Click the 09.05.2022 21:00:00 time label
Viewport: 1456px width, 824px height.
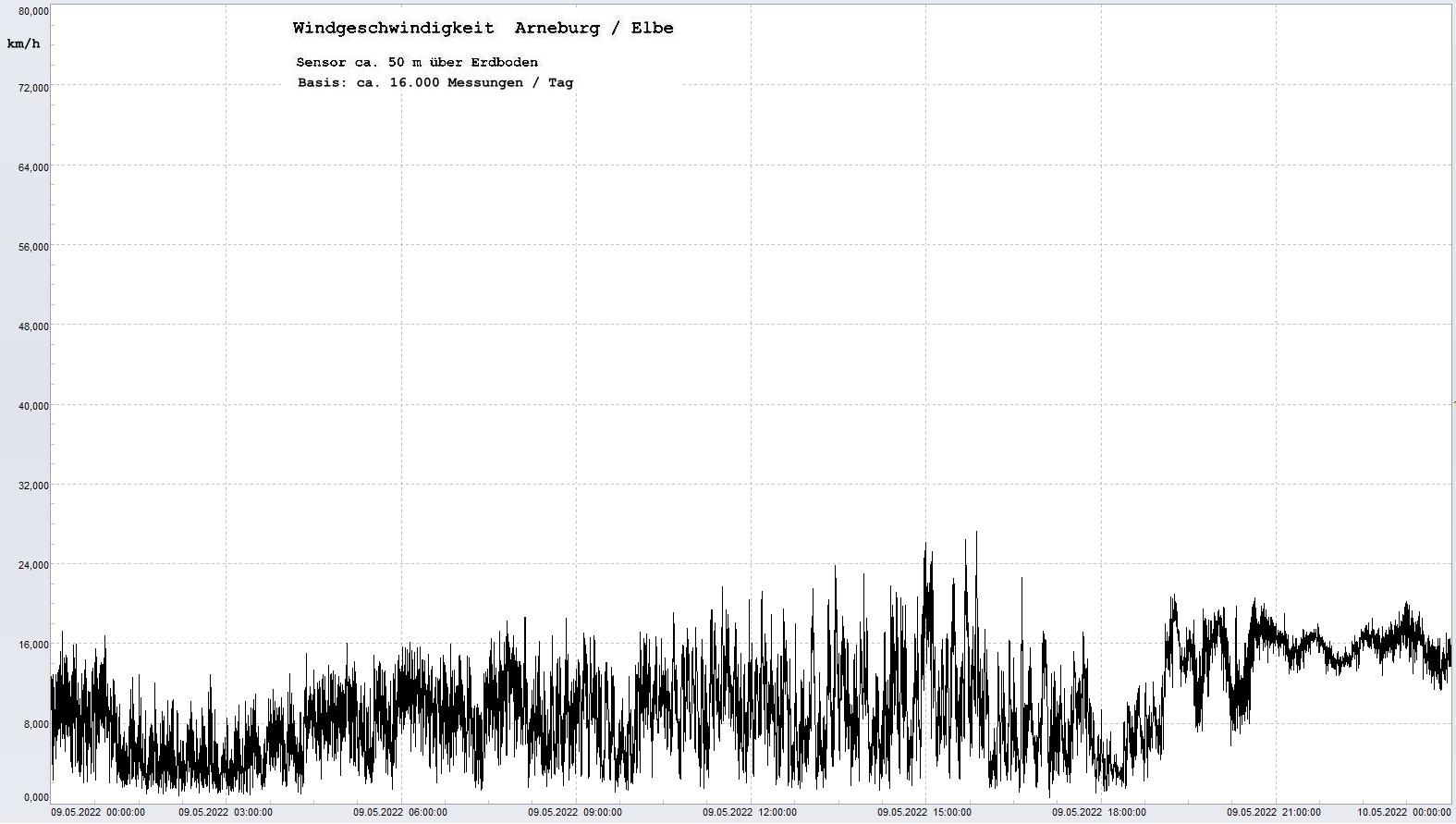pos(1274,813)
